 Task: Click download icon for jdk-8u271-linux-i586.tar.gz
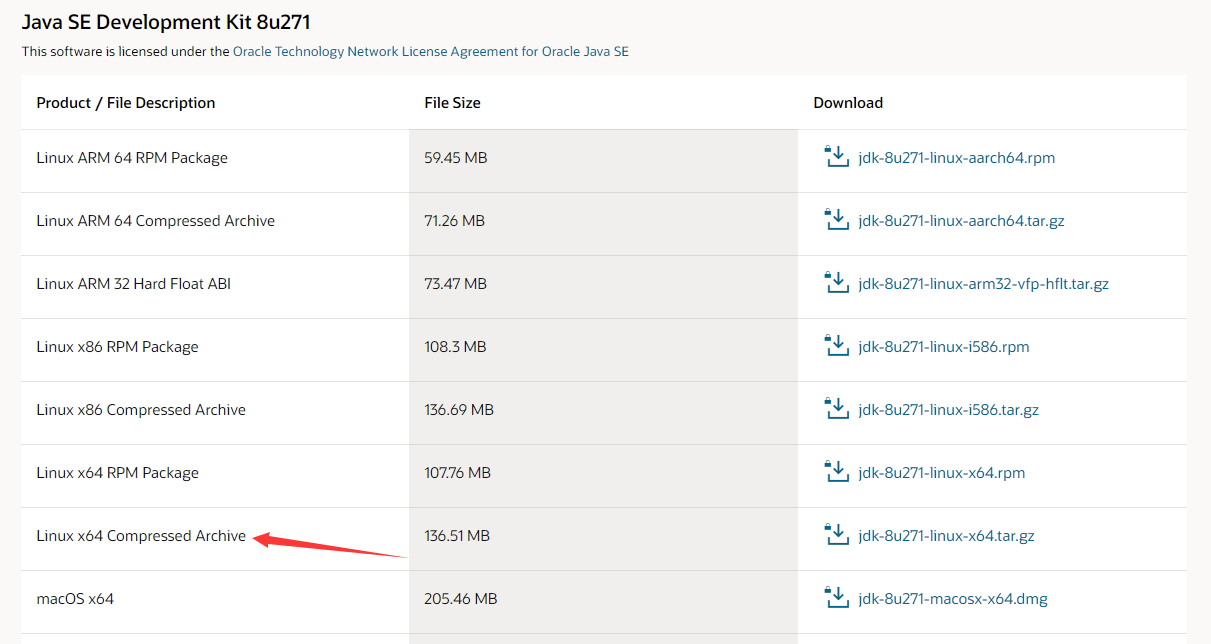(836, 409)
